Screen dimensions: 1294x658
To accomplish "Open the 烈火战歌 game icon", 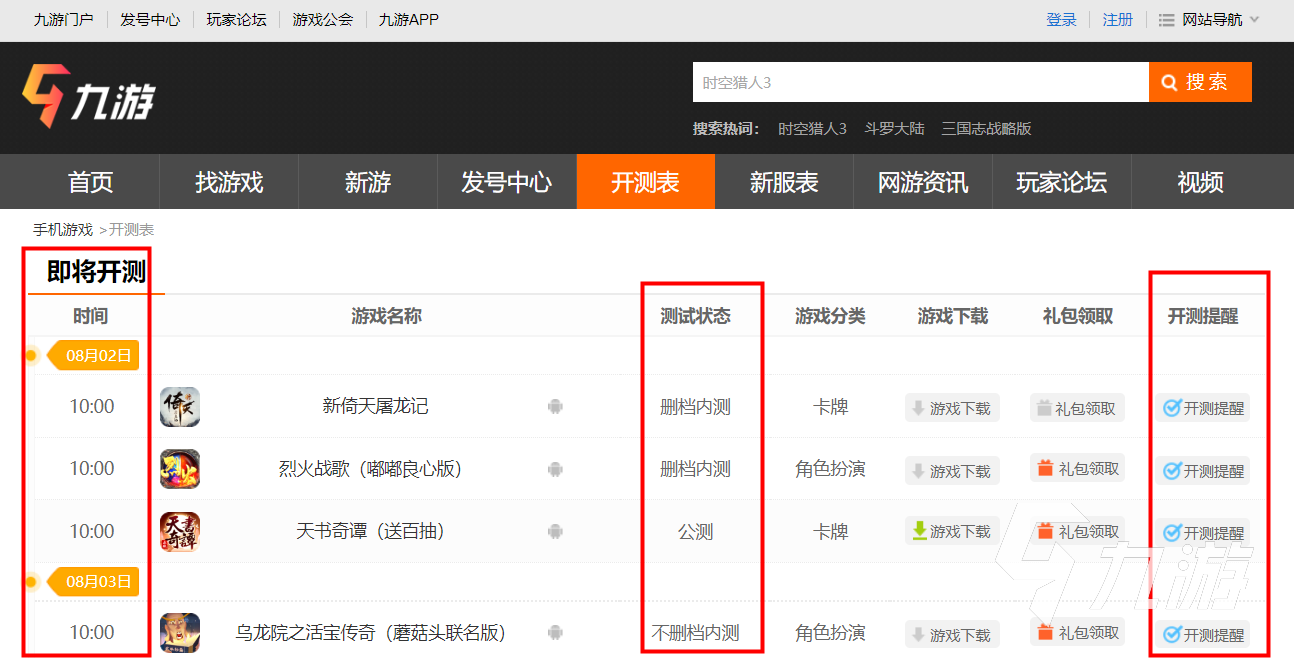I will pyautogui.click(x=180, y=469).
